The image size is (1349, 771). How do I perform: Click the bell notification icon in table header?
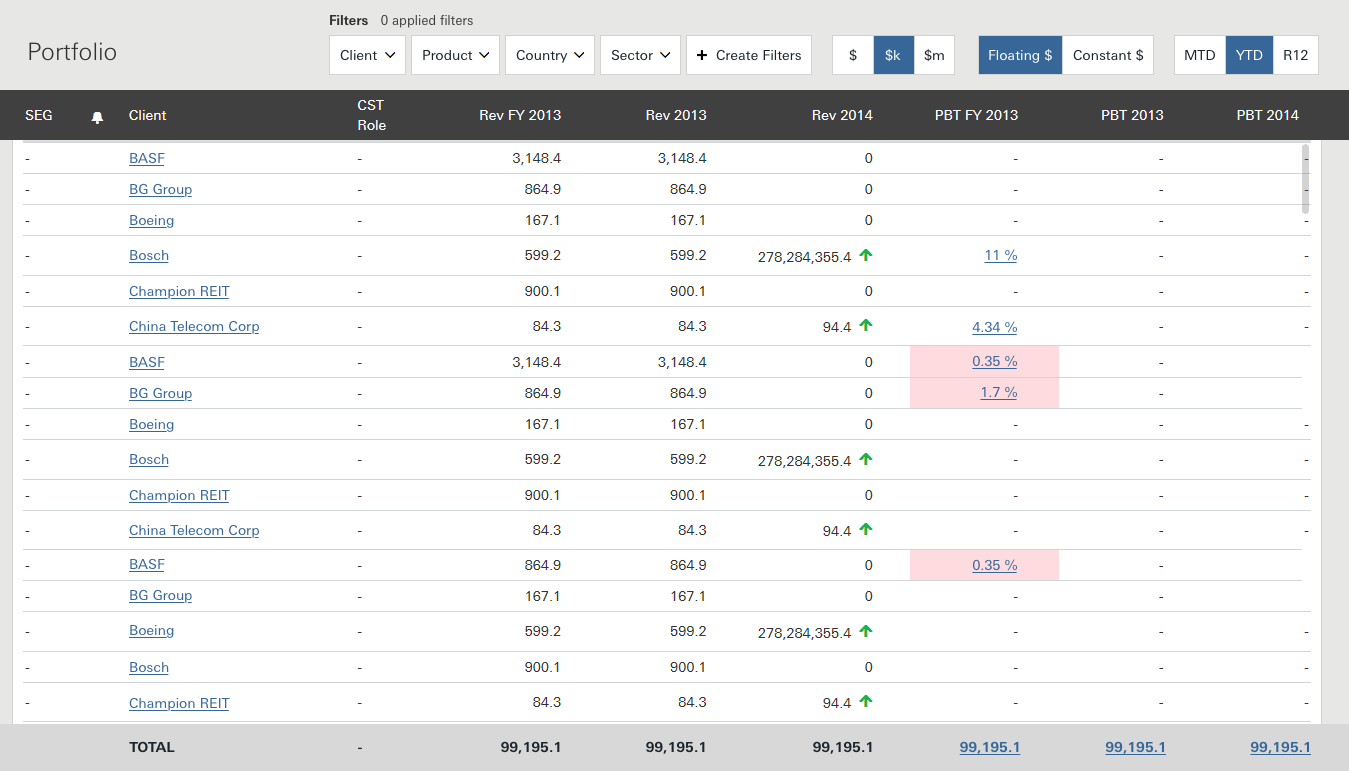tap(97, 117)
